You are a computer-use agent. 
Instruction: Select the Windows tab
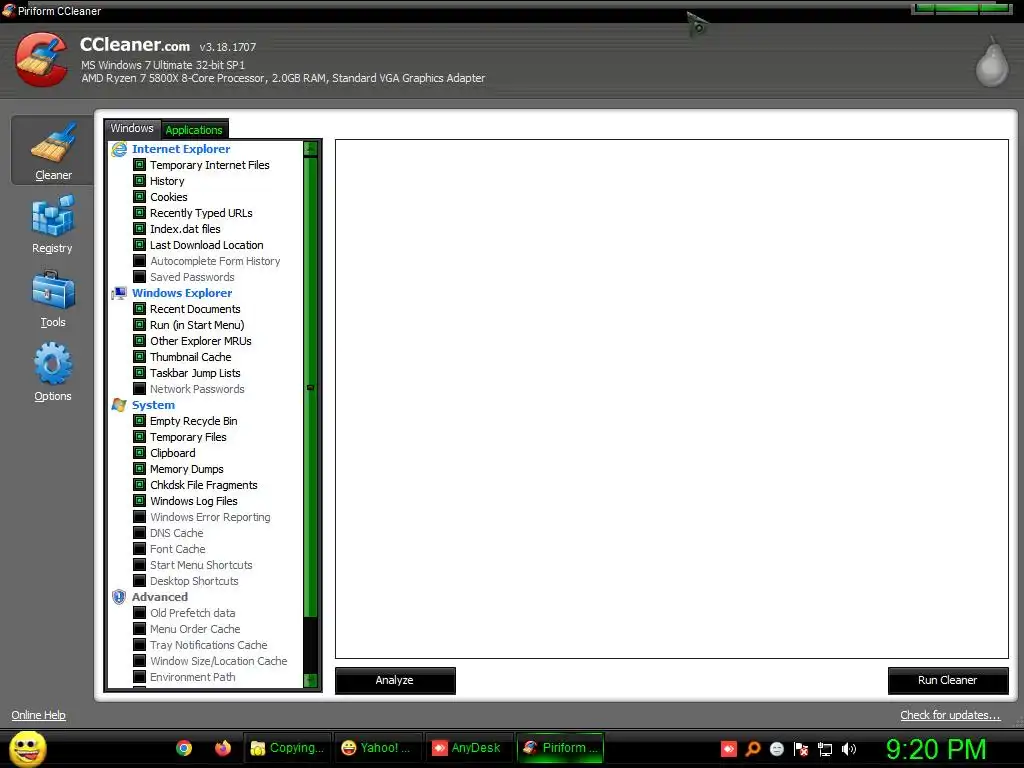(x=132, y=128)
